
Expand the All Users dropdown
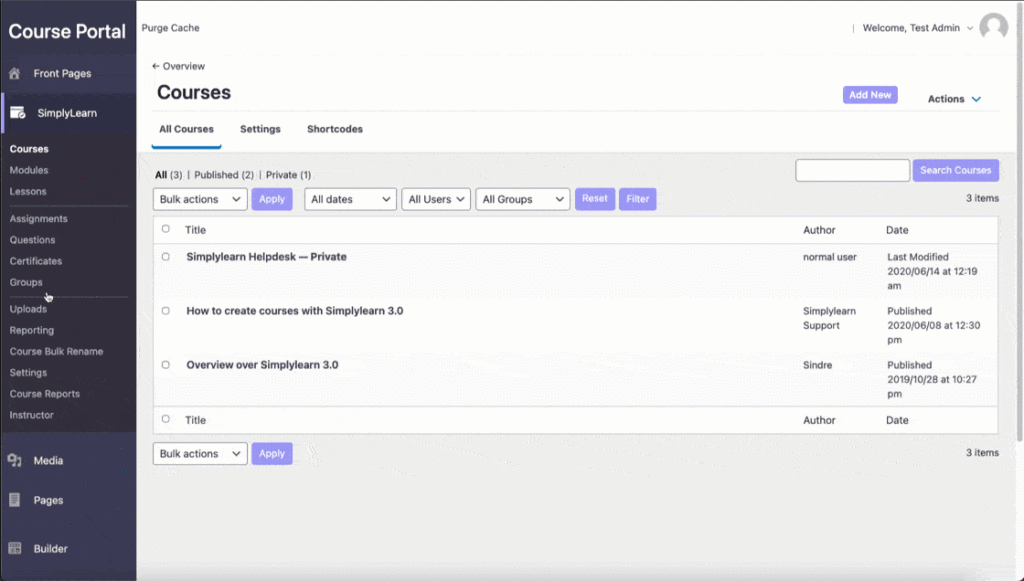(436, 199)
